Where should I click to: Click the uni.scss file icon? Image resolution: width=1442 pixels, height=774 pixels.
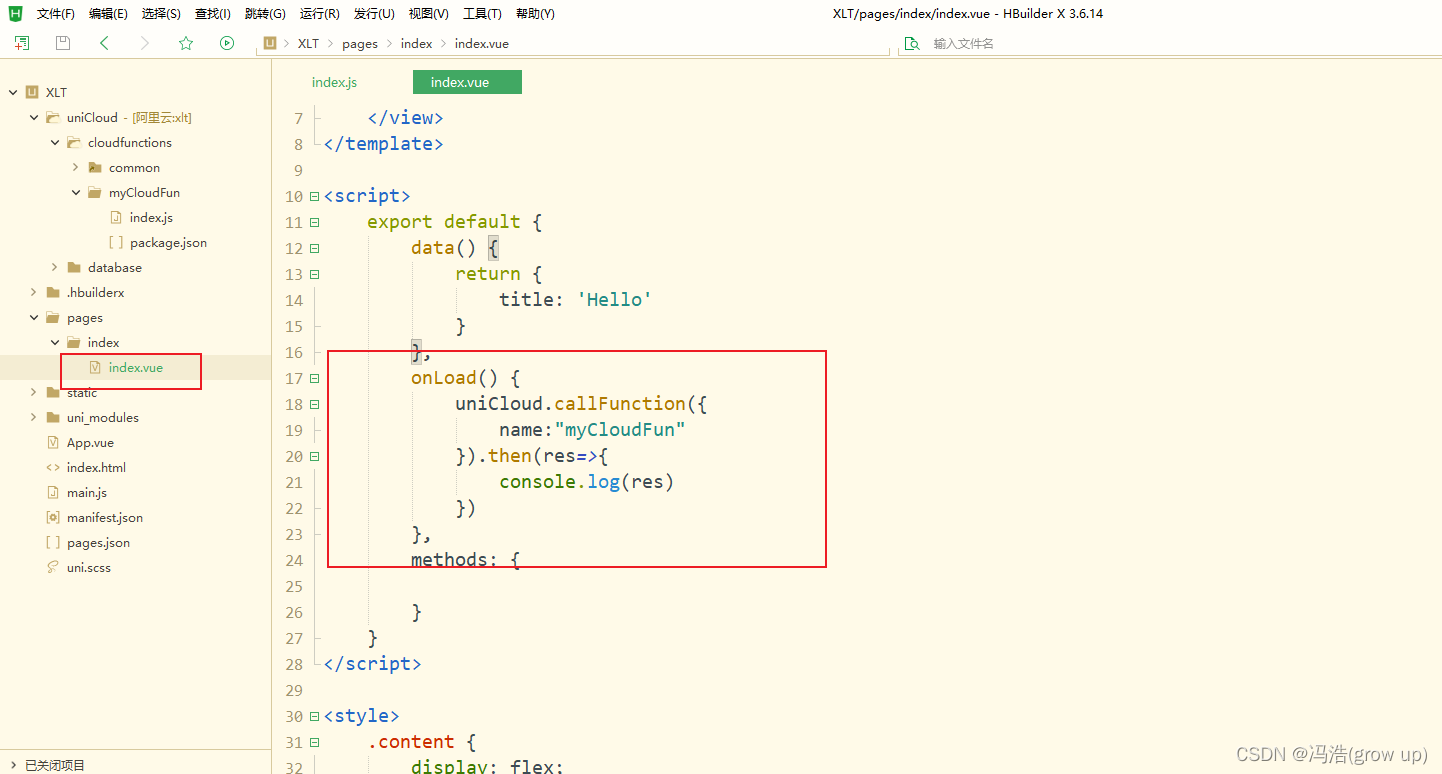[x=53, y=567]
